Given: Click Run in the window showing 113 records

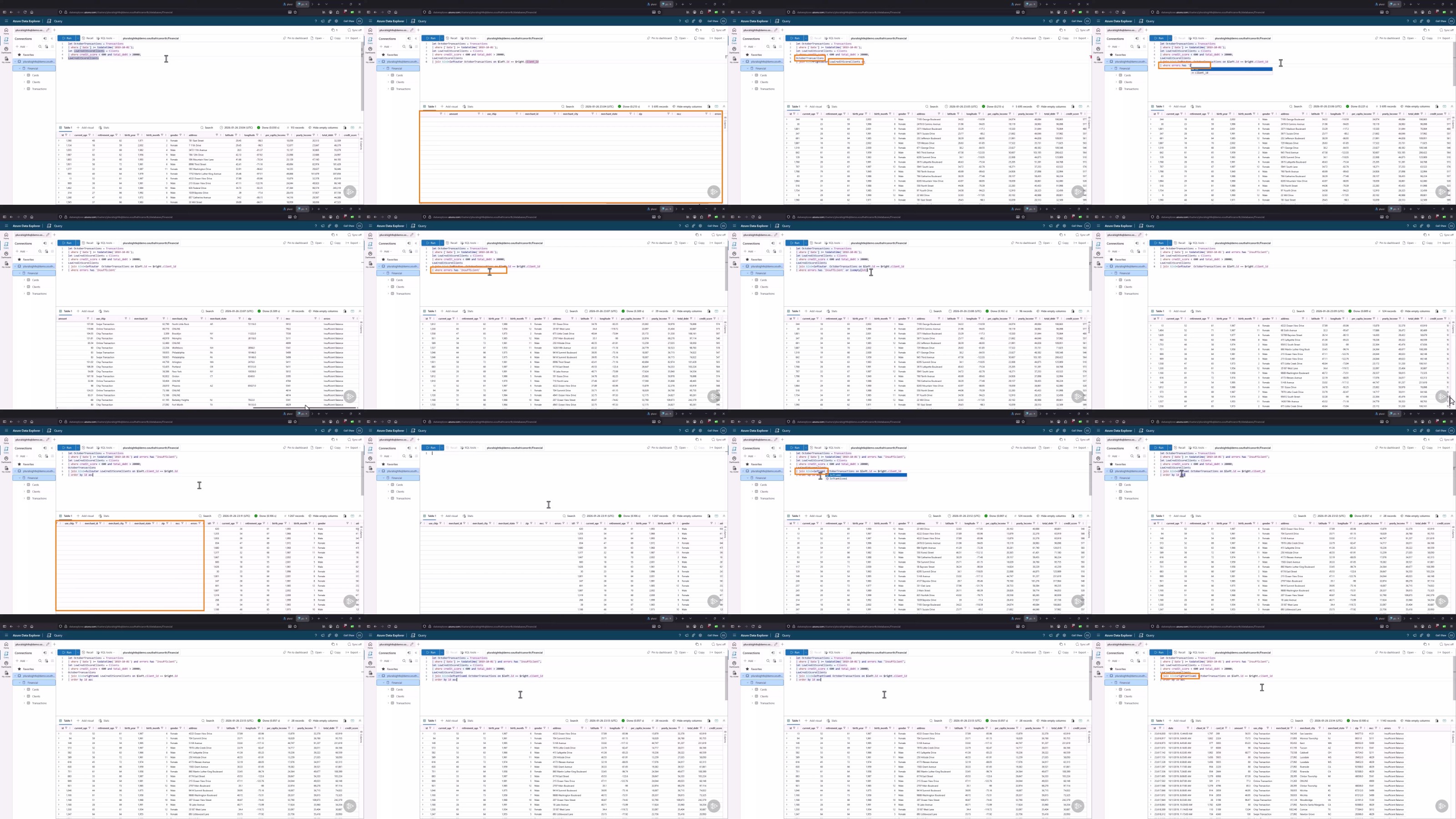Looking at the screenshot, I should pyautogui.click(x=67, y=38).
